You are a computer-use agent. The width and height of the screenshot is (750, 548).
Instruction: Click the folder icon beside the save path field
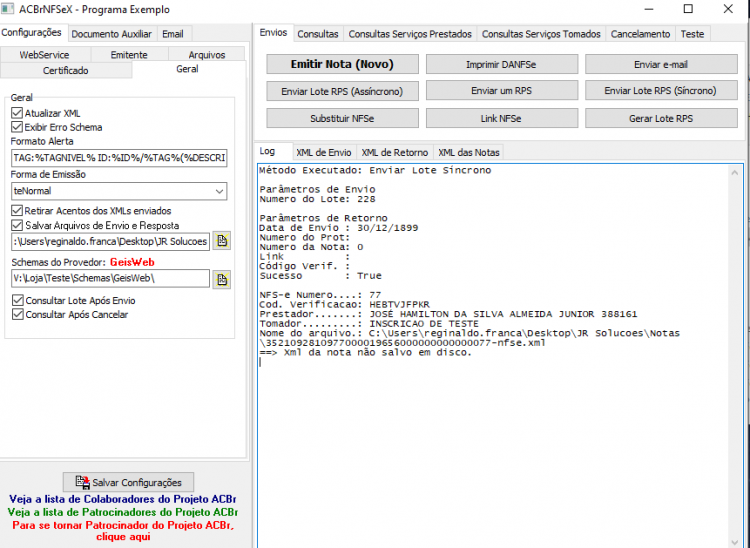[221, 241]
